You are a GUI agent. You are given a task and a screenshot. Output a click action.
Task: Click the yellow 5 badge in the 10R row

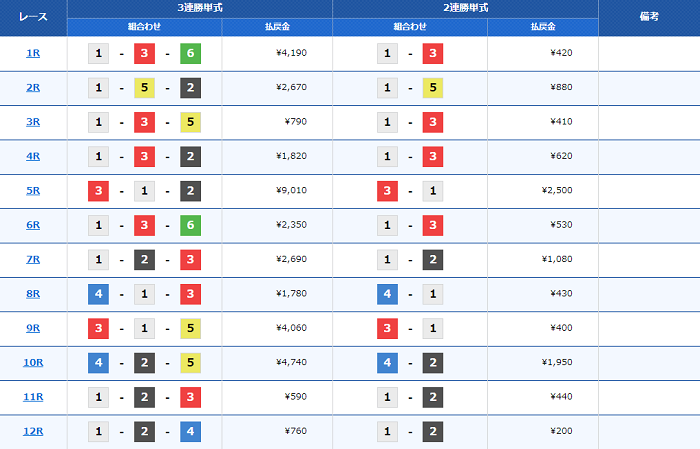click(x=190, y=363)
